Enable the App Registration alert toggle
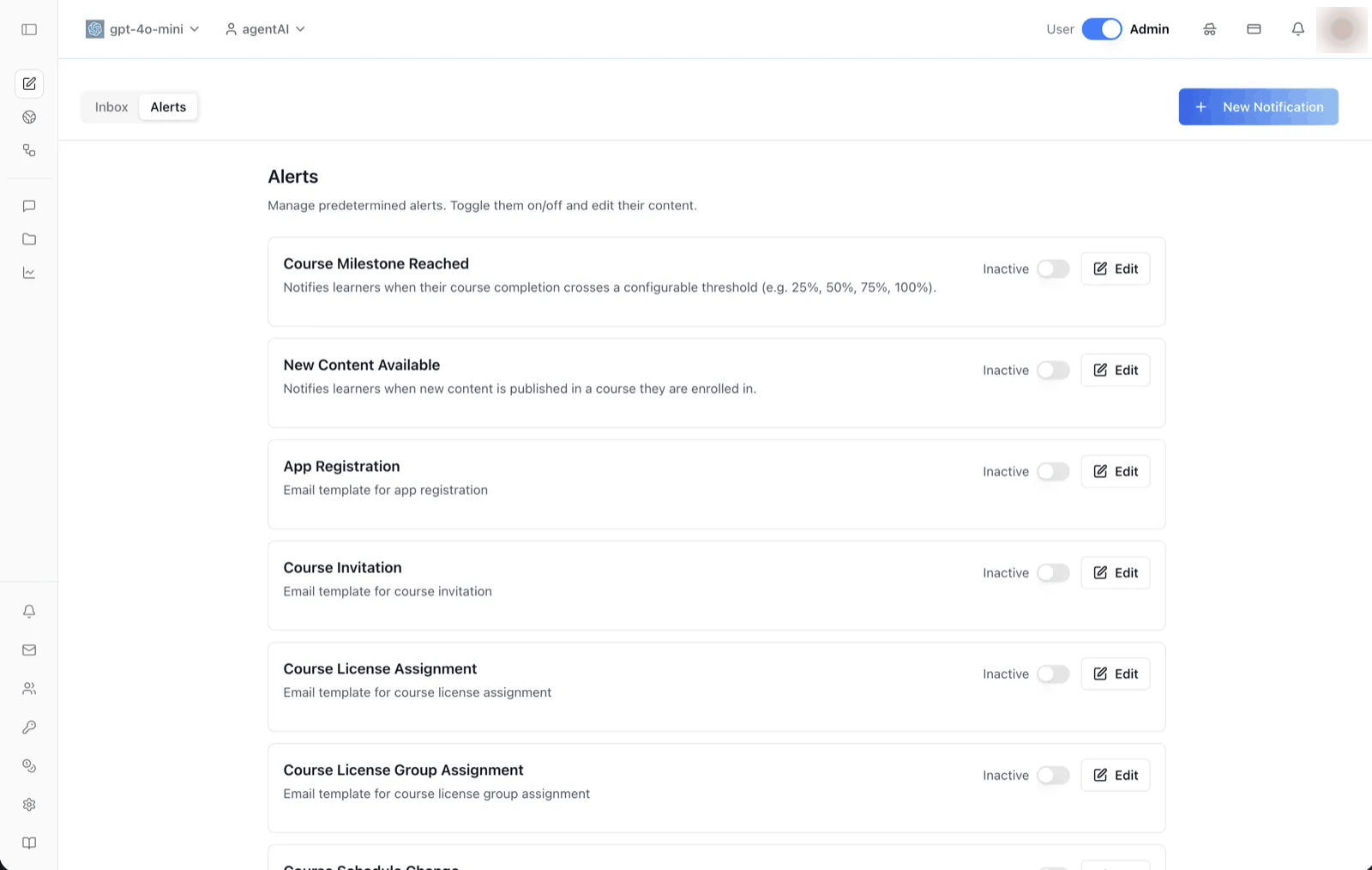 tap(1053, 472)
